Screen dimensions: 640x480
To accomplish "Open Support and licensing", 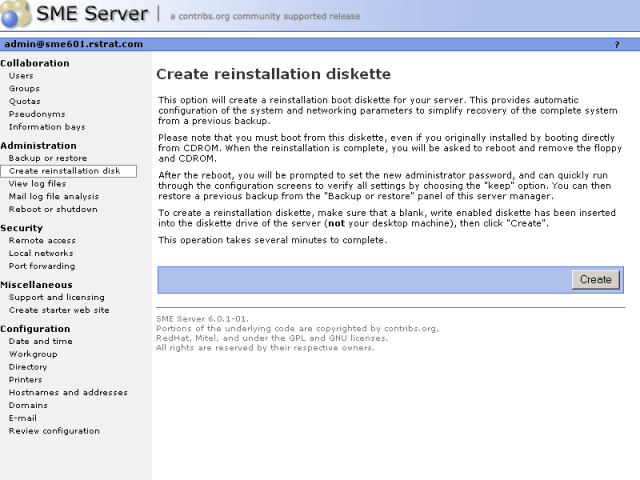I will (57, 297).
